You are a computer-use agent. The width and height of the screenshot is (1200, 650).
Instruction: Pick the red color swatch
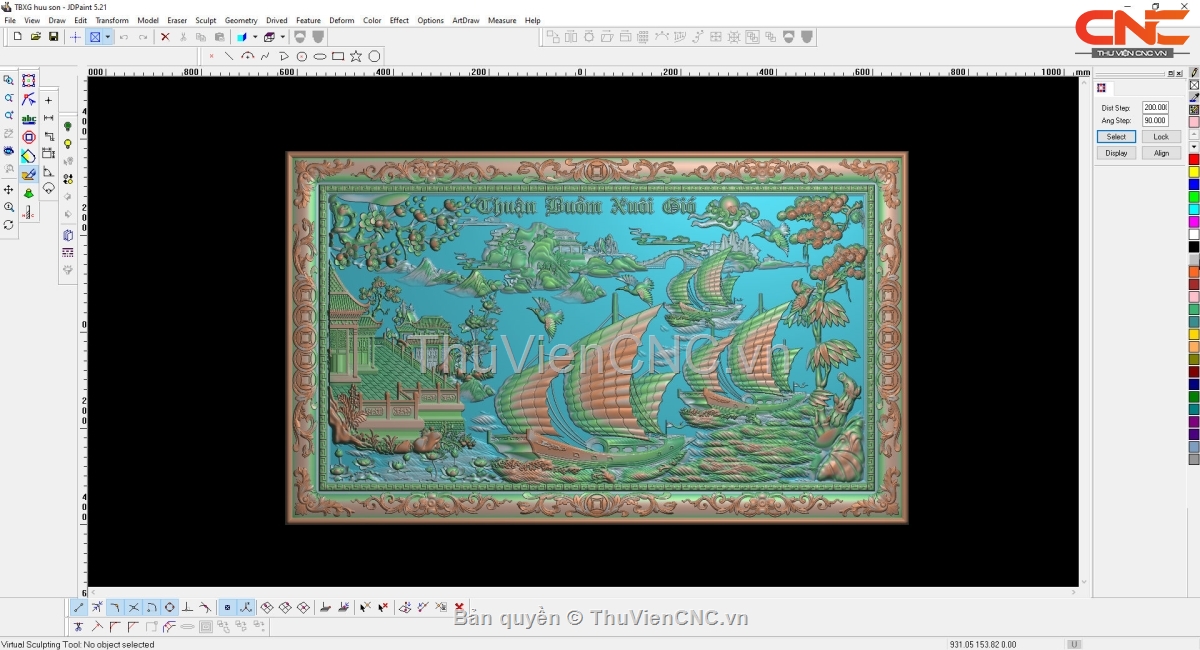[x=1194, y=159]
